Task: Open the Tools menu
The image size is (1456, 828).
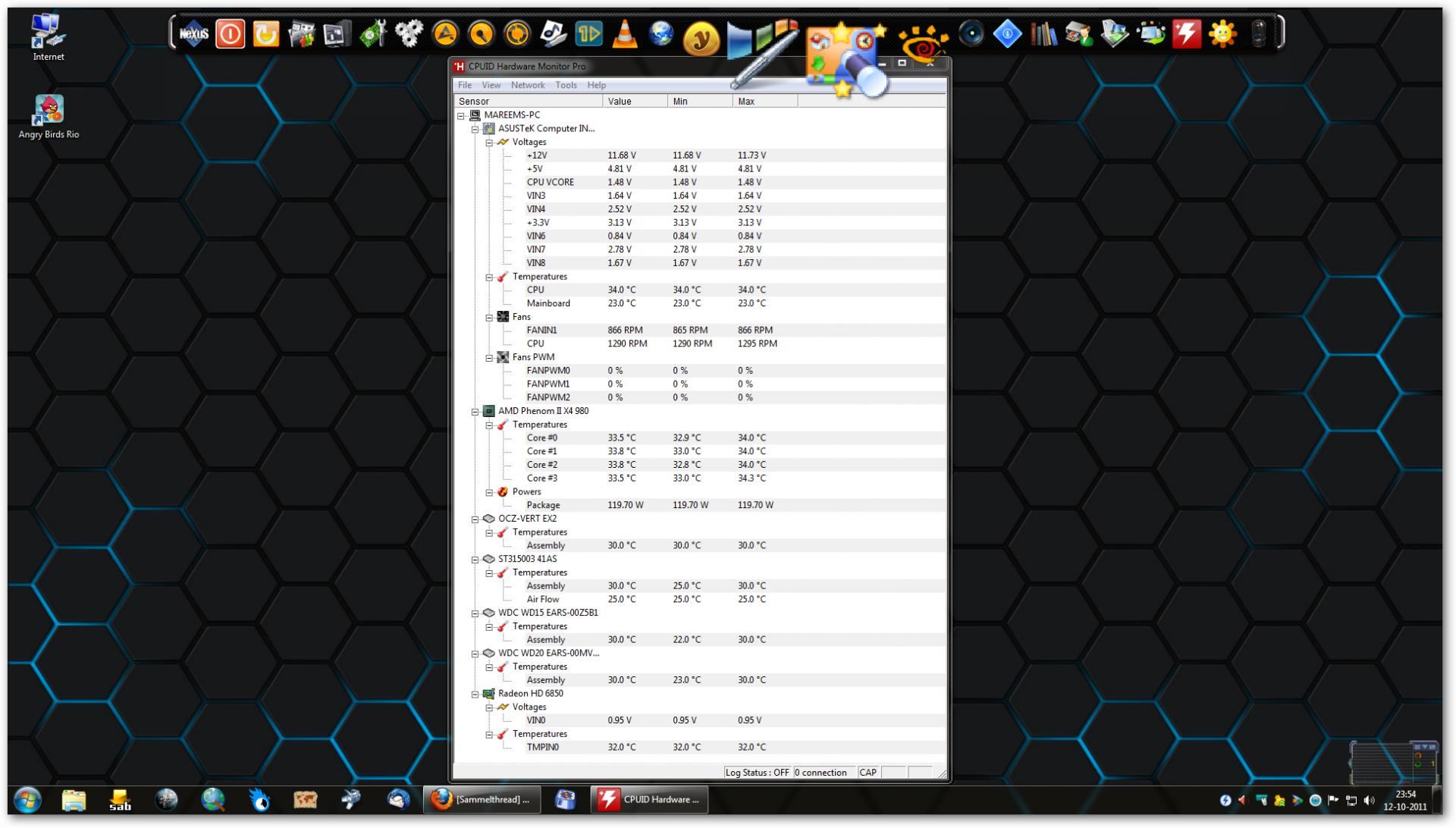Action: [x=566, y=85]
